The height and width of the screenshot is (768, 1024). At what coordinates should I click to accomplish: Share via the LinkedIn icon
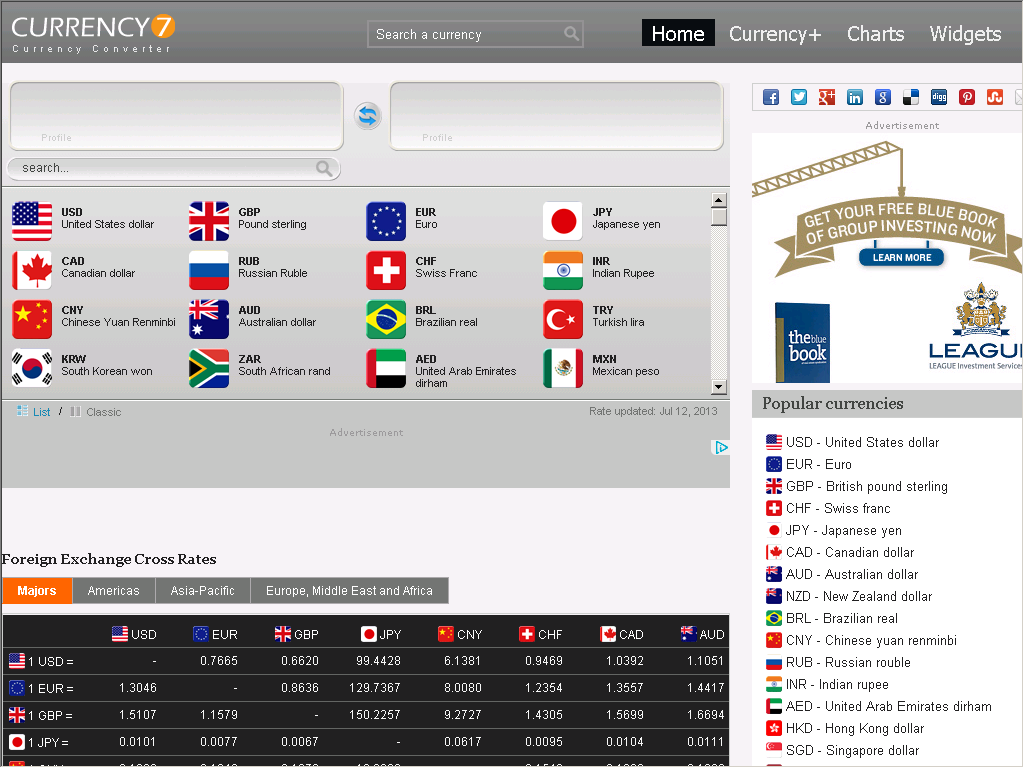(854, 97)
